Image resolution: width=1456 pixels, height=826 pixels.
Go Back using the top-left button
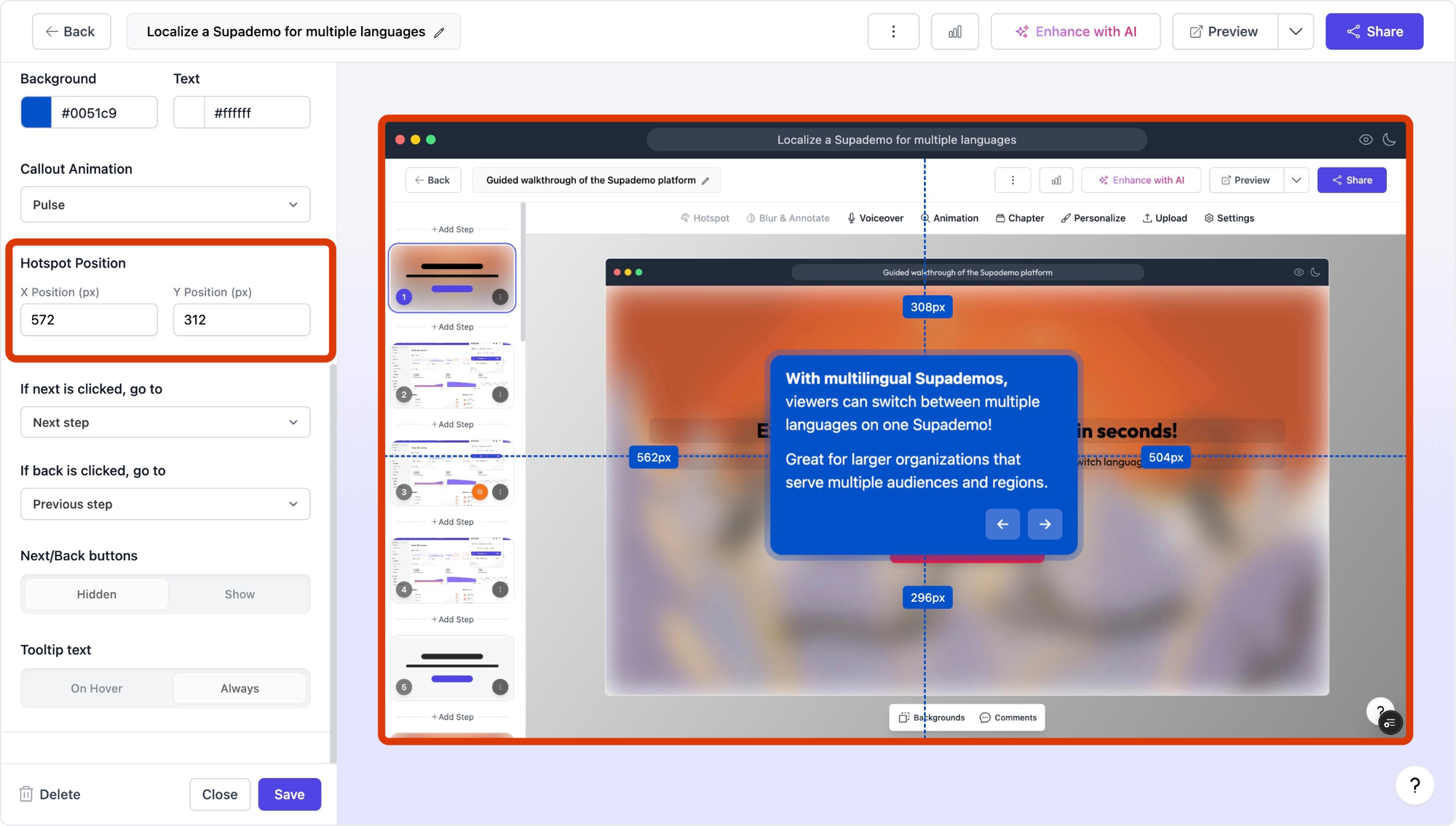tap(71, 31)
